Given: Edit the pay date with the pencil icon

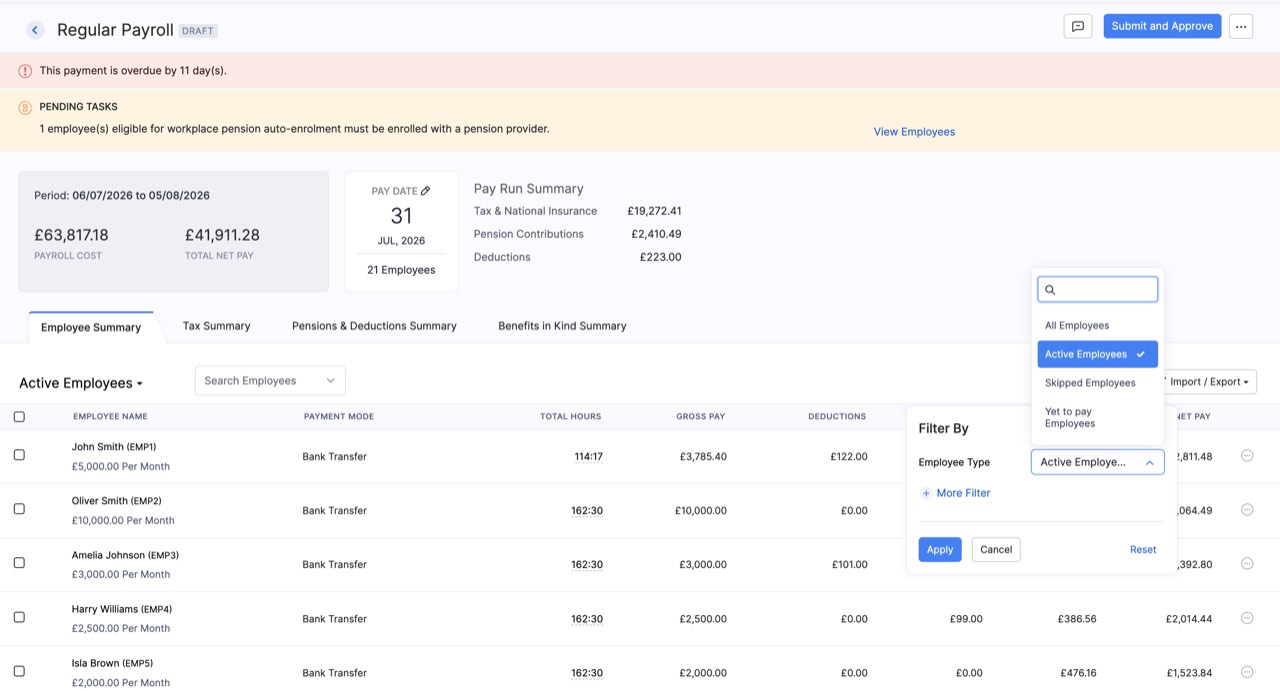Looking at the screenshot, I should tap(425, 190).
